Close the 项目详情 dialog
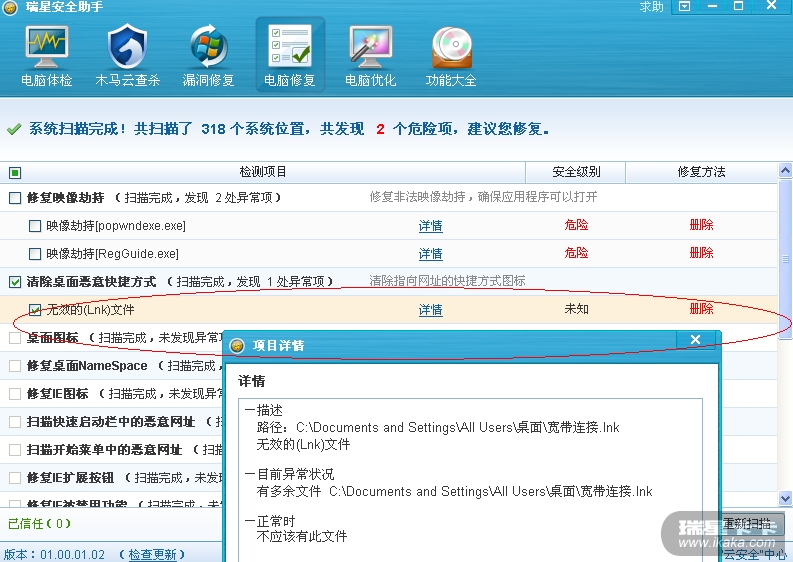The width and height of the screenshot is (793, 562). [x=696, y=339]
